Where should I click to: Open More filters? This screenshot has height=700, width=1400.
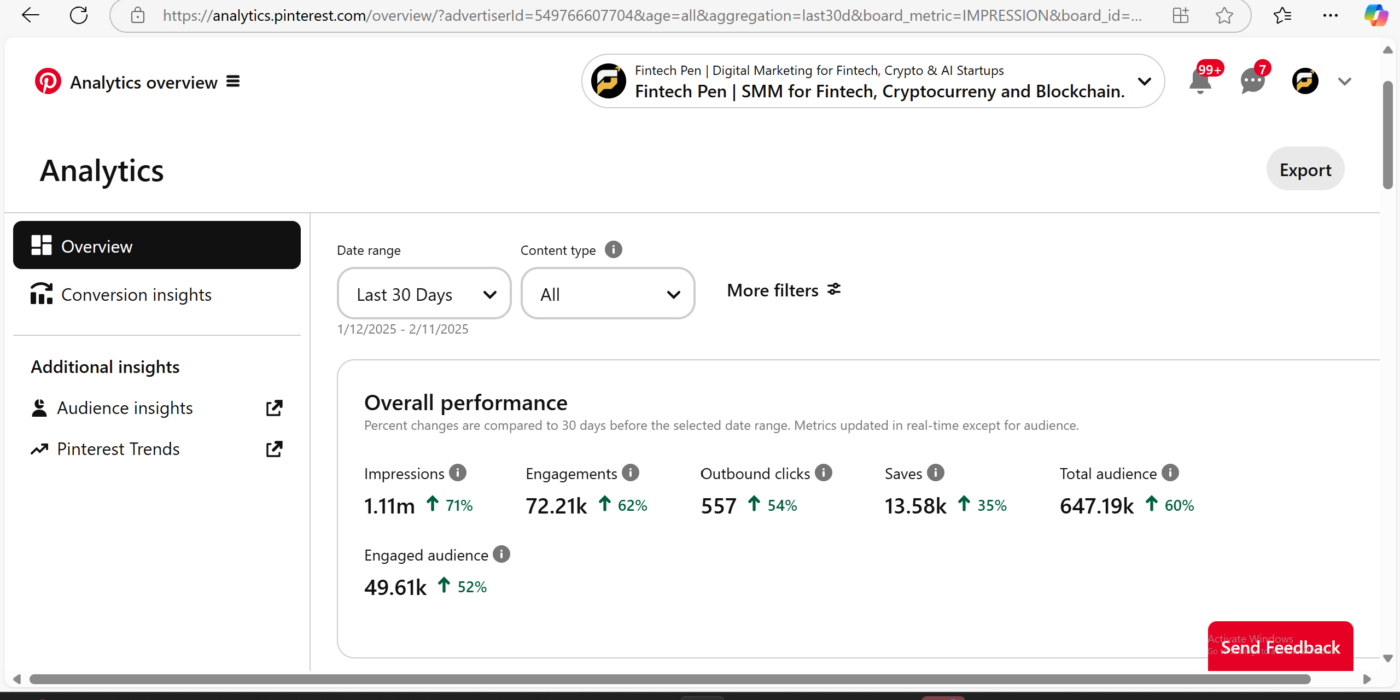pyautogui.click(x=784, y=290)
